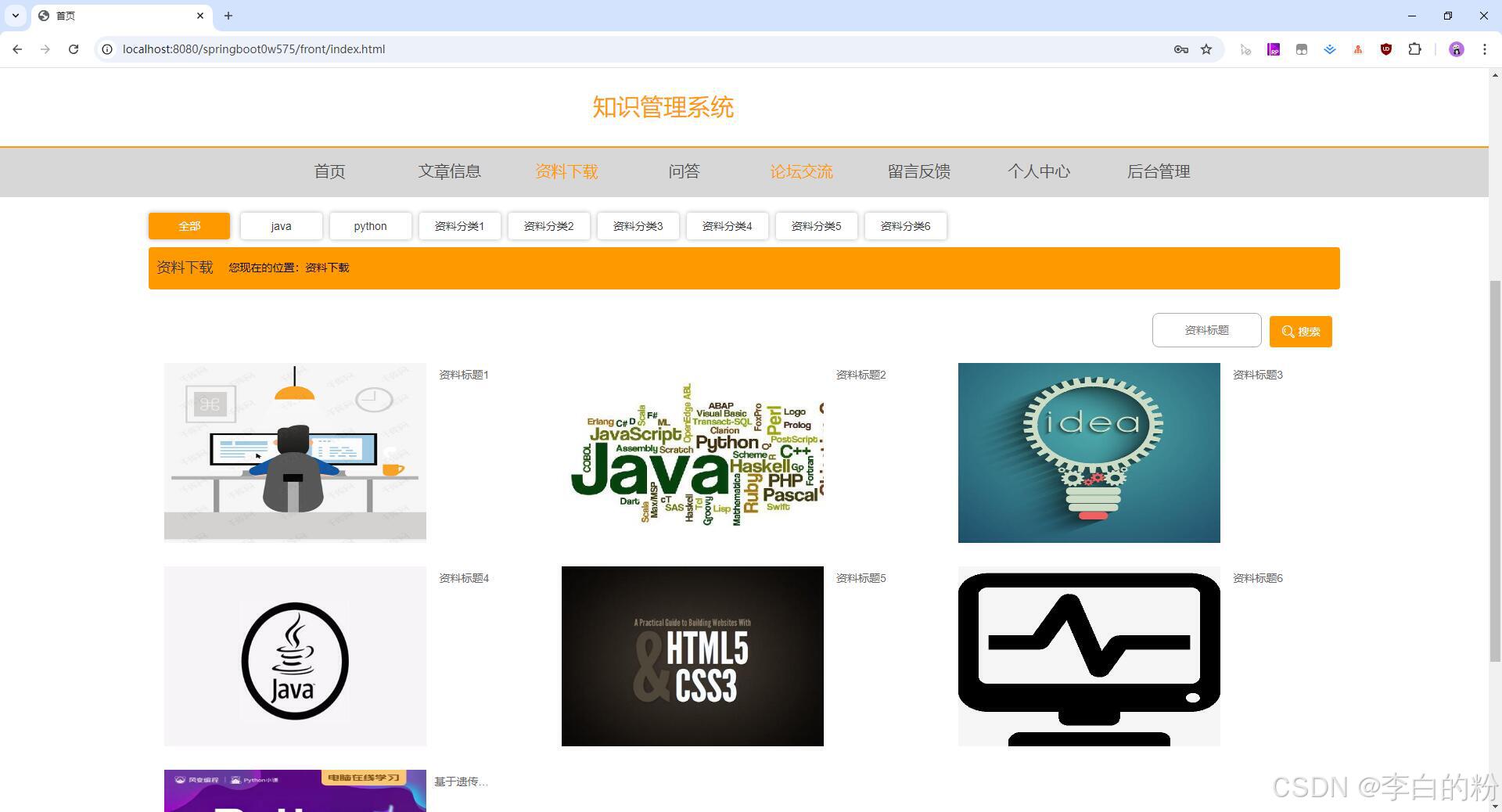The width and height of the screenshot is (1502, 812).
Task: Open the Chrome three-dot menu
Action: 1484,49
